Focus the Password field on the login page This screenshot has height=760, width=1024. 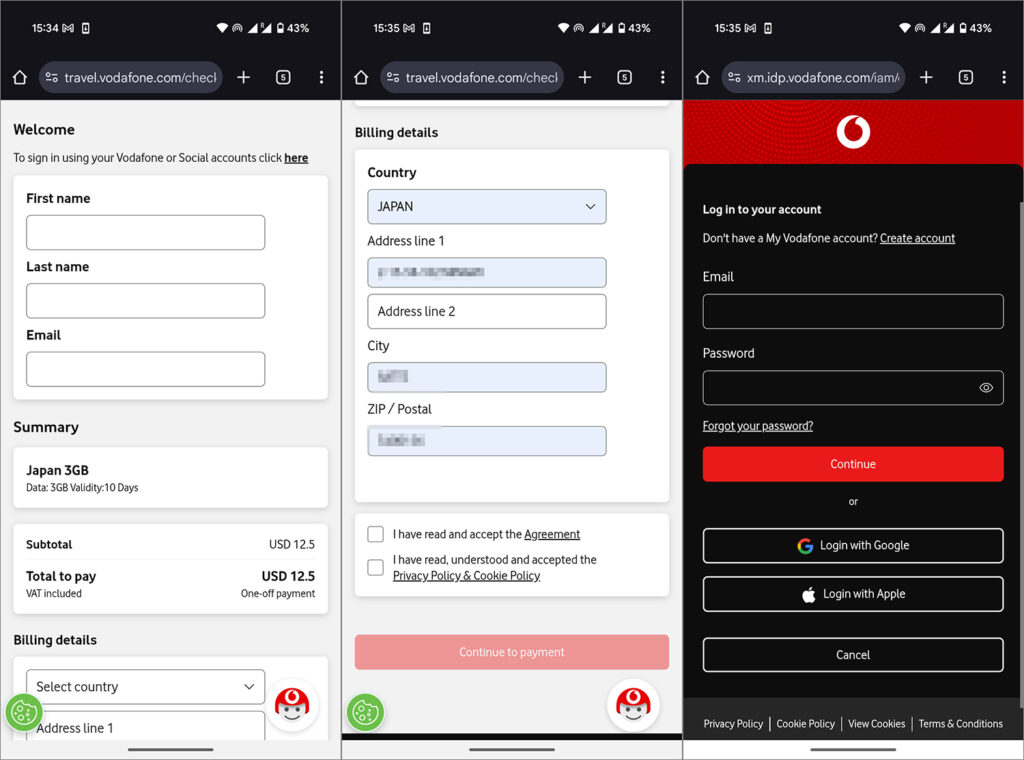(x=853, y=388)
